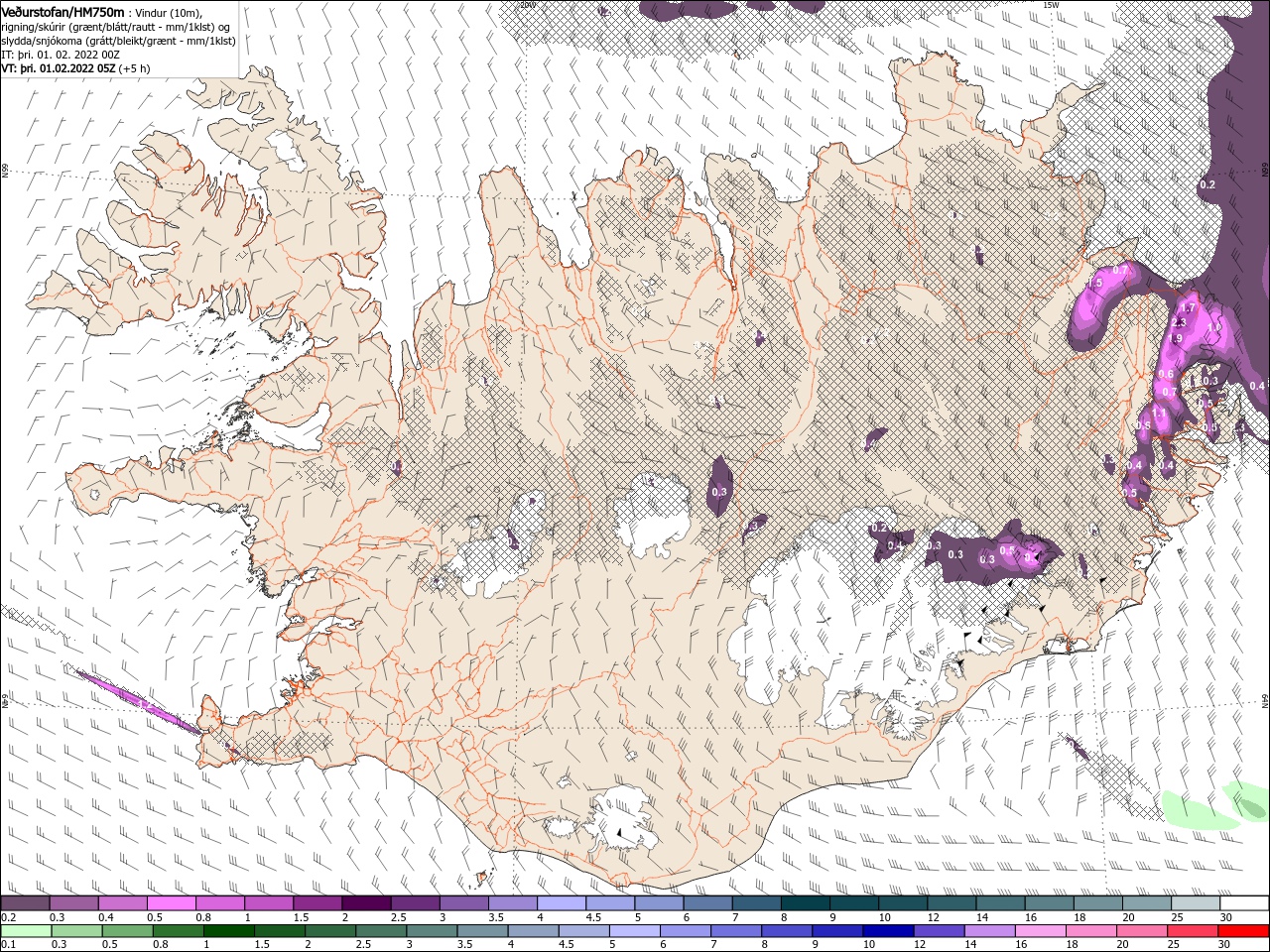Select the orchid 1 snow-scale swatch
This screenshot has width=1270, height=952.
click(268, 903)
